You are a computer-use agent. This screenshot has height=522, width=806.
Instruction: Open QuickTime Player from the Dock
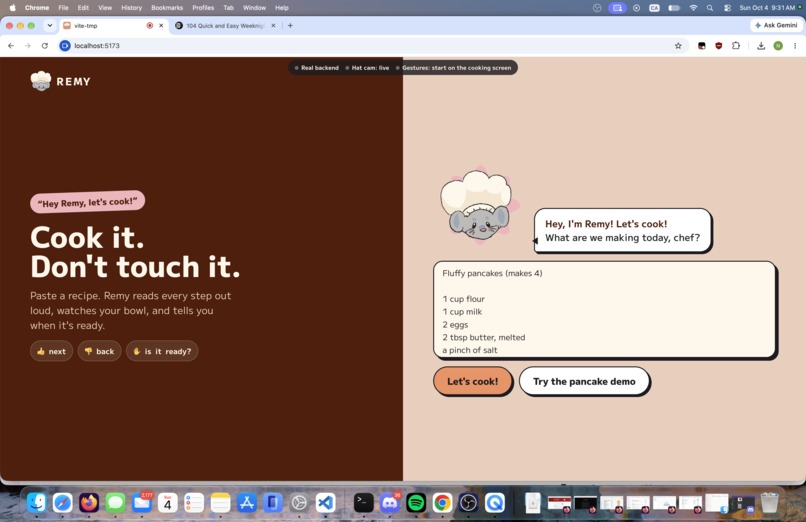pyautogui.click(x=494, y=502)
